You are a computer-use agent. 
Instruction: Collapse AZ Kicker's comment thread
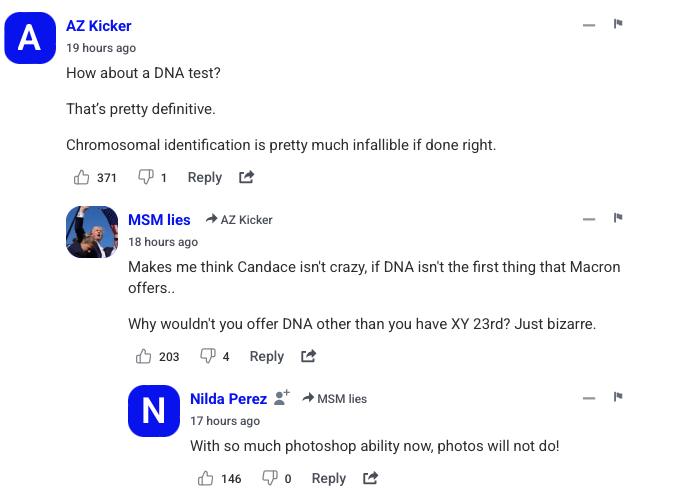(x=589, y=25)
